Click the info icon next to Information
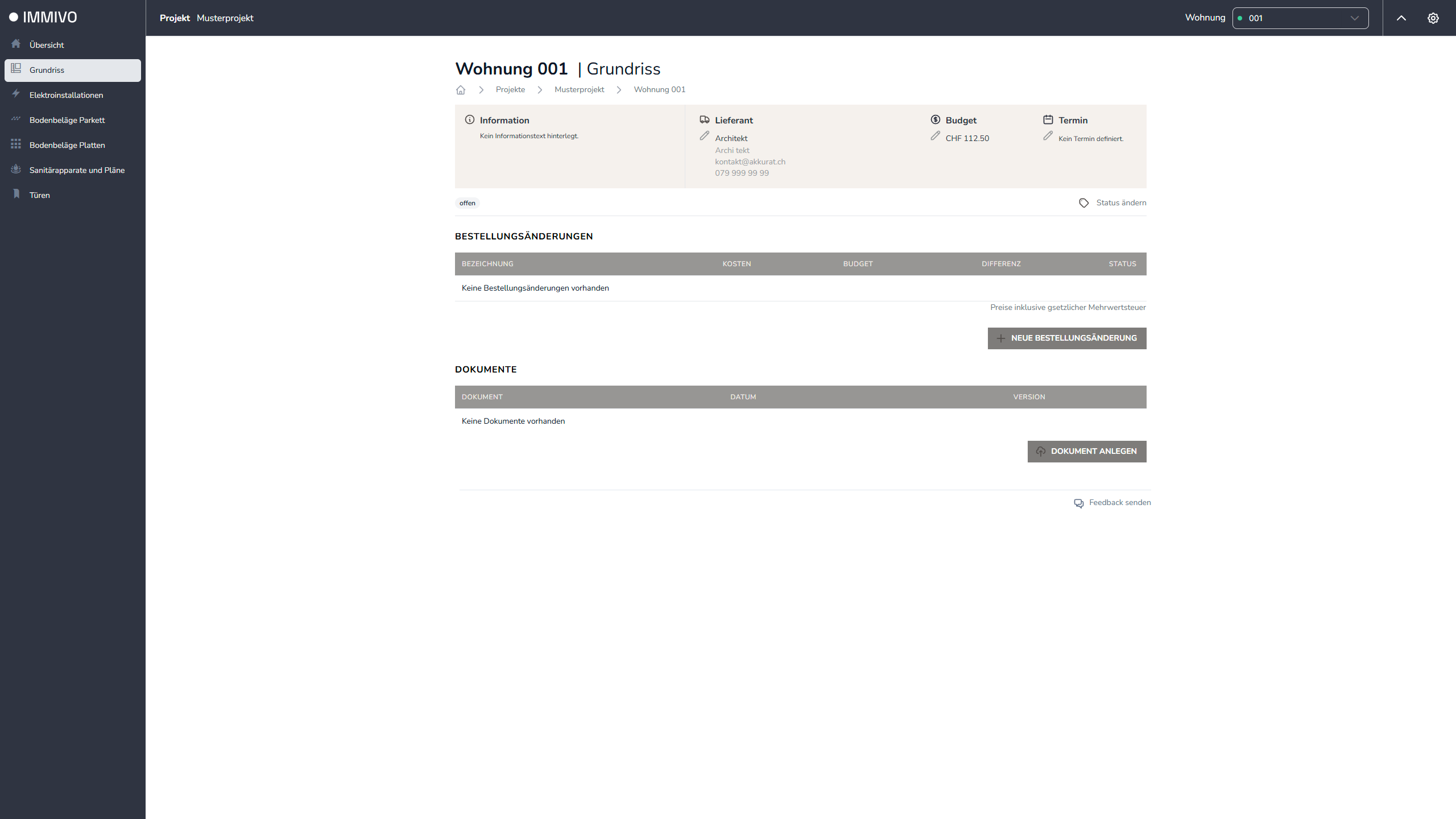 pos(470,120)
